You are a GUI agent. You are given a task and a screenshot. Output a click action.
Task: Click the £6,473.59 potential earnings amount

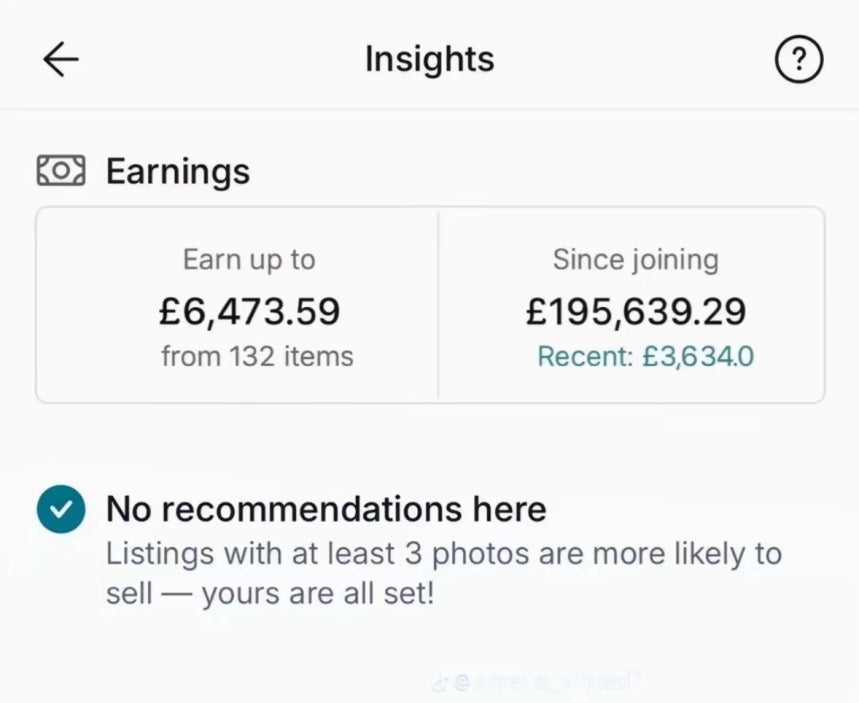249,311
